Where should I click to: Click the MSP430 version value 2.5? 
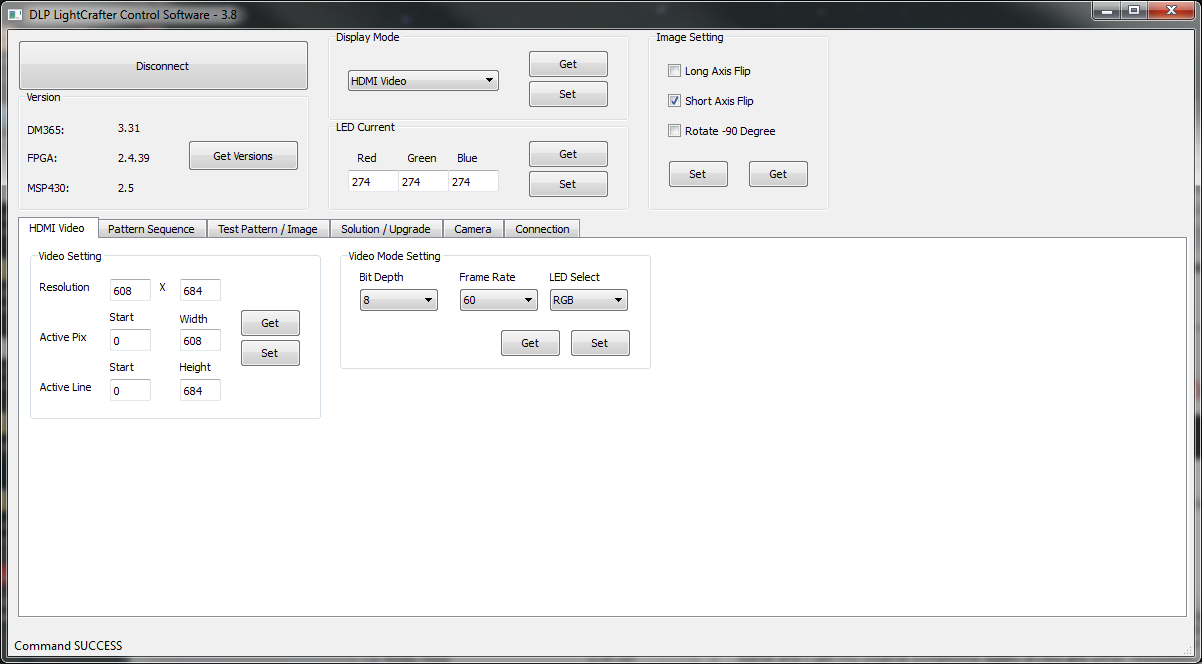(x=126, y=188)
